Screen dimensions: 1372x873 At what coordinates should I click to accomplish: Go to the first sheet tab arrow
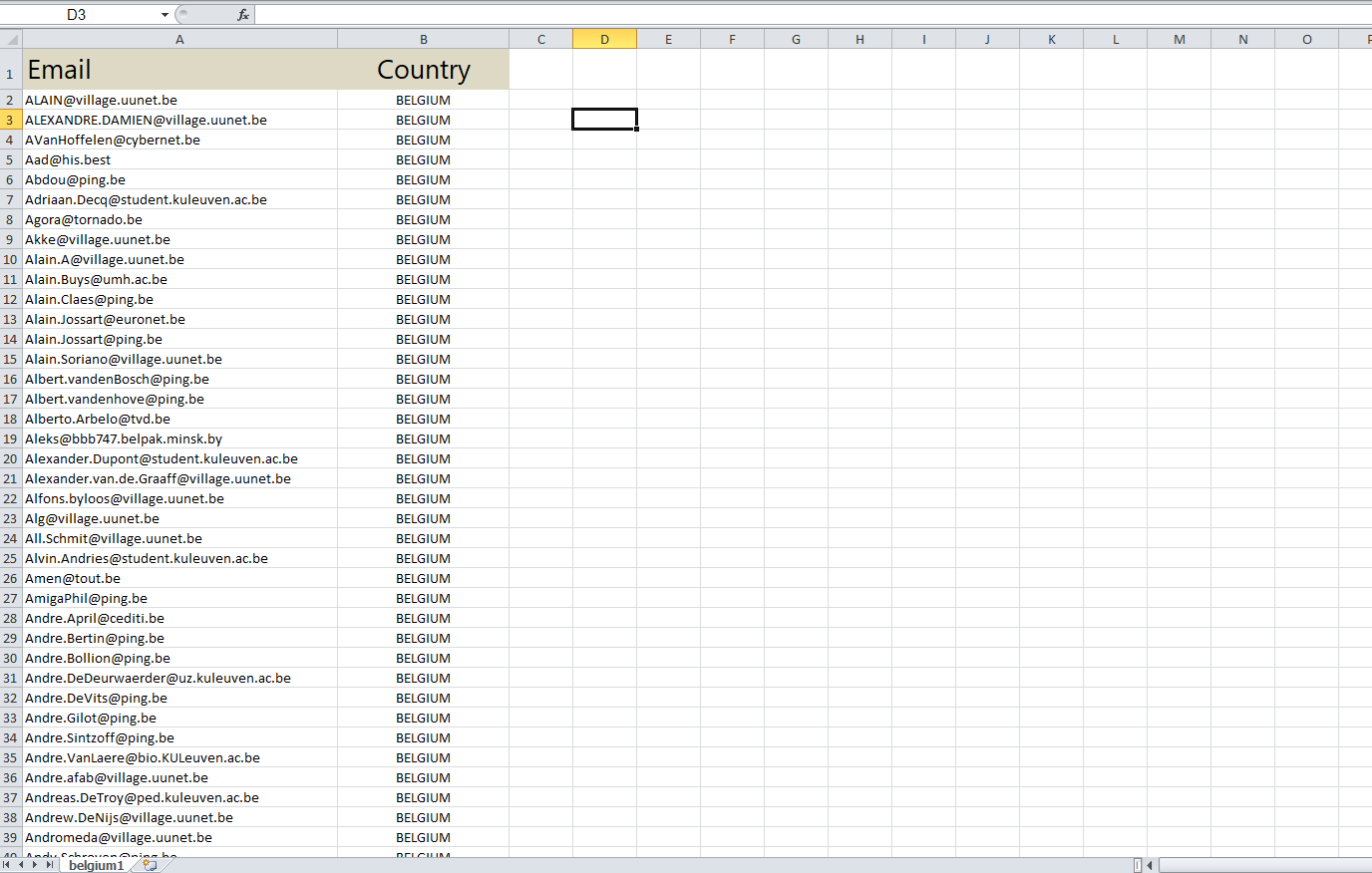coord(8,865)
